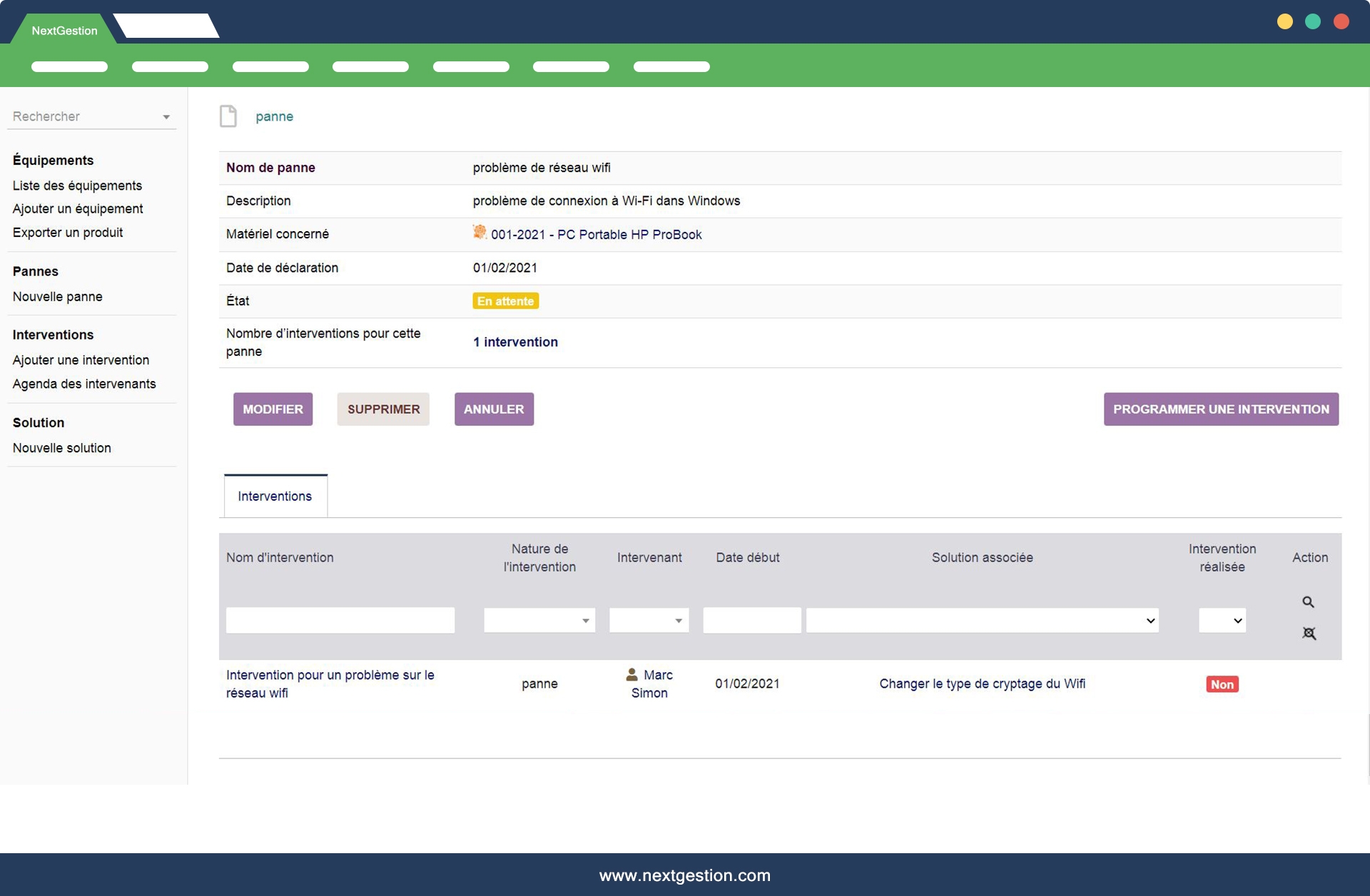
Task: Click the clear filter icon below the magnifier
Action: (1309, 633)
